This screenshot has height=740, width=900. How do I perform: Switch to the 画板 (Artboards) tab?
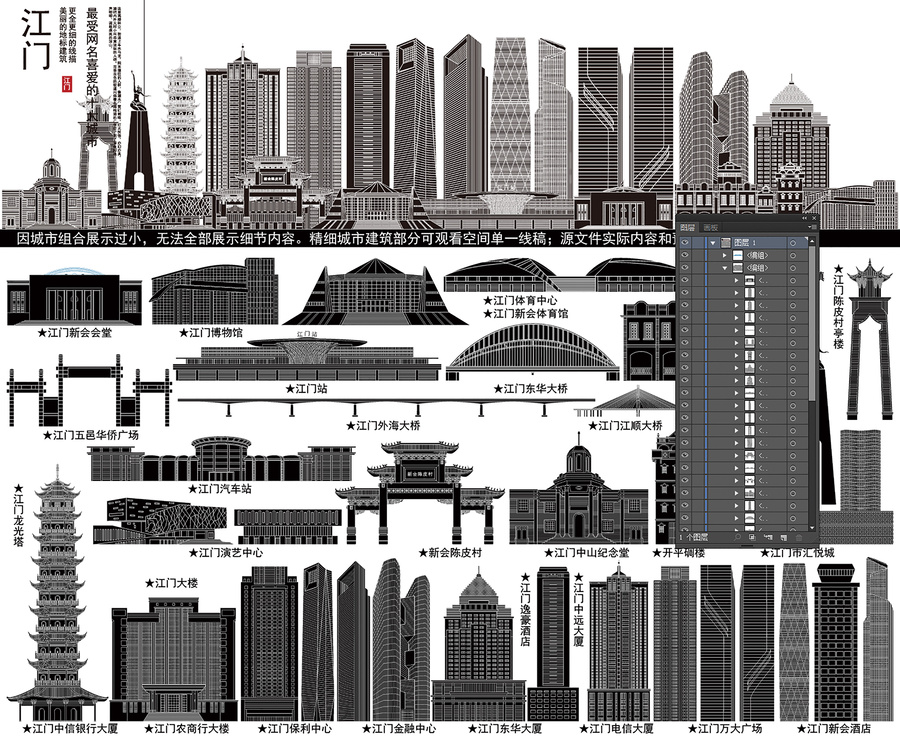[x=711, y=227]
